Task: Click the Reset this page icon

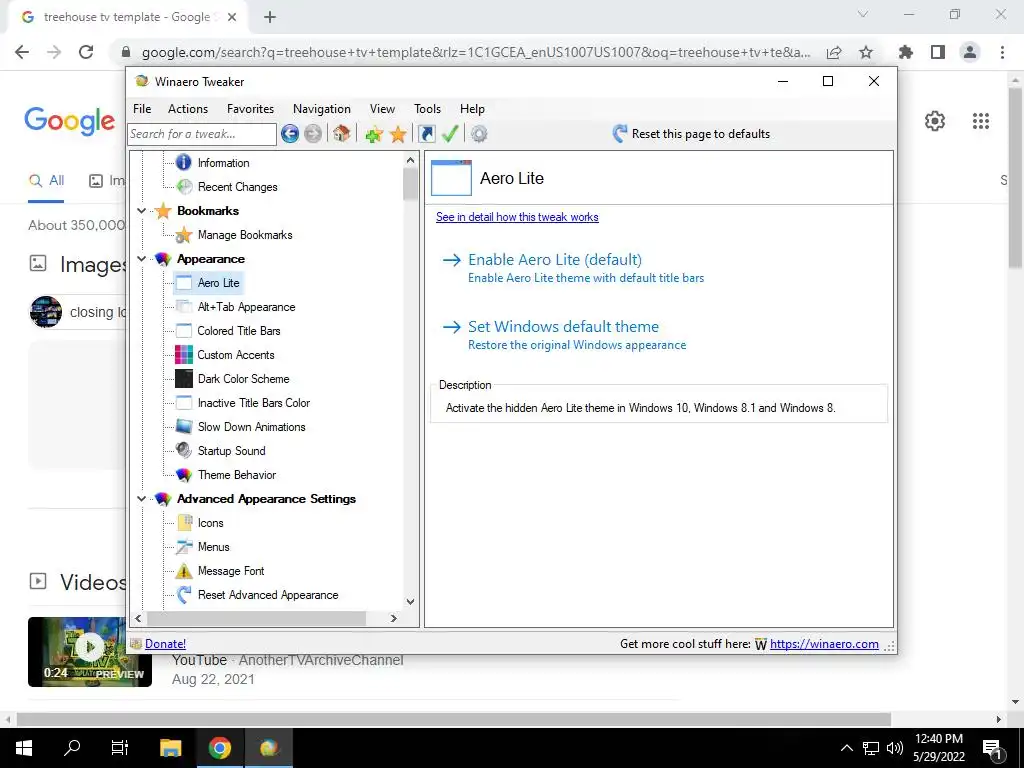Action: click(x=620, y=134)
